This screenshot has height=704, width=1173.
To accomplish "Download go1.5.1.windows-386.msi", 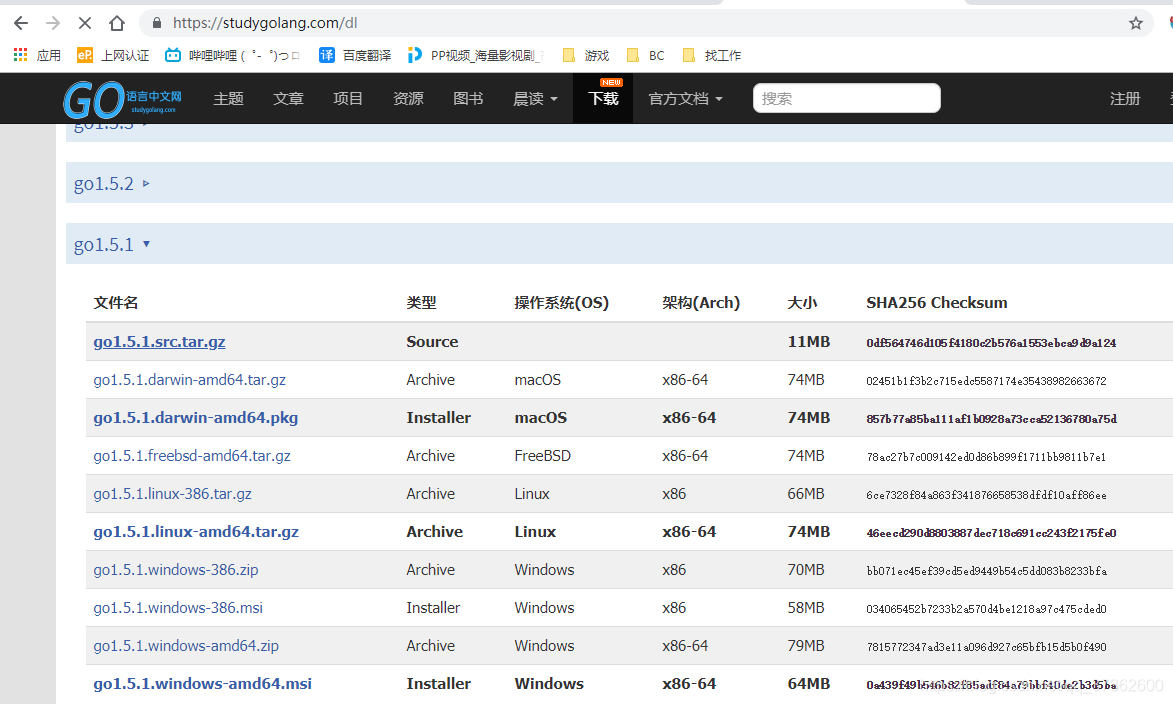I will tap(178, 607).
